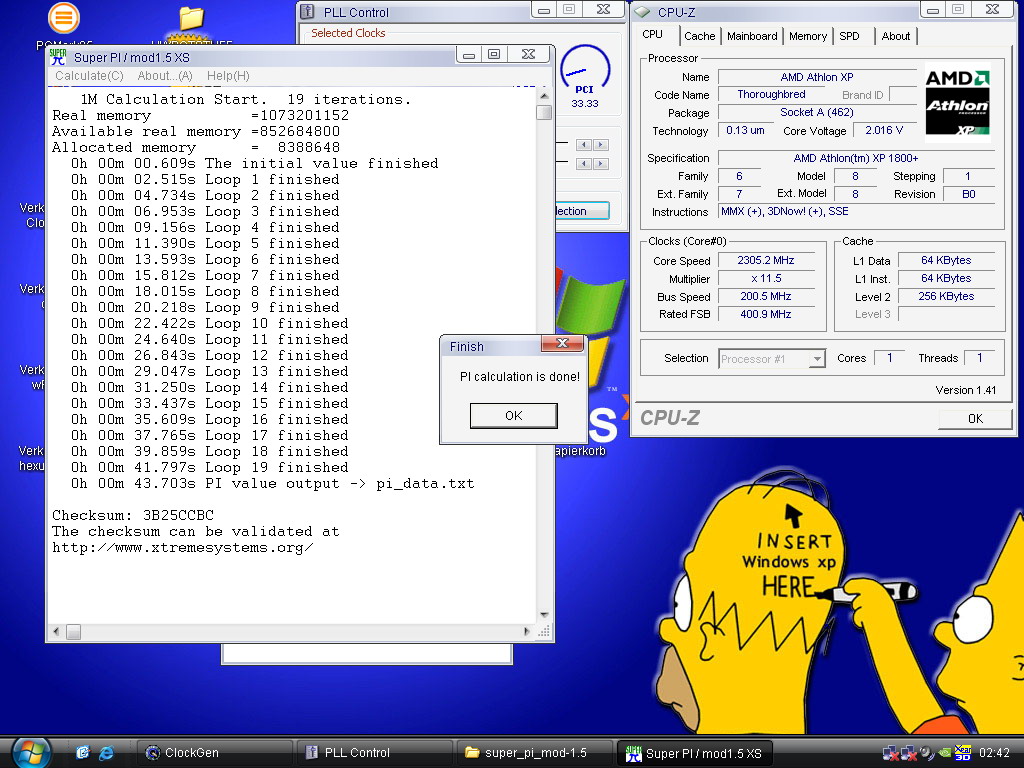Screen dimensions: 1024x768
Task: Click the Technology value 0.13 um
Action: point(745,131)
